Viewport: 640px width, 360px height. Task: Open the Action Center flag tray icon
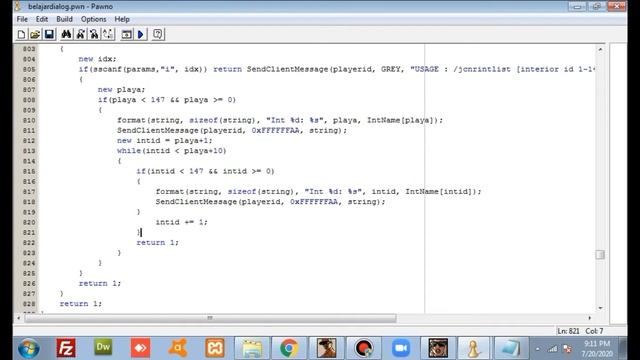pyautogui.click(x=567, y=349)
